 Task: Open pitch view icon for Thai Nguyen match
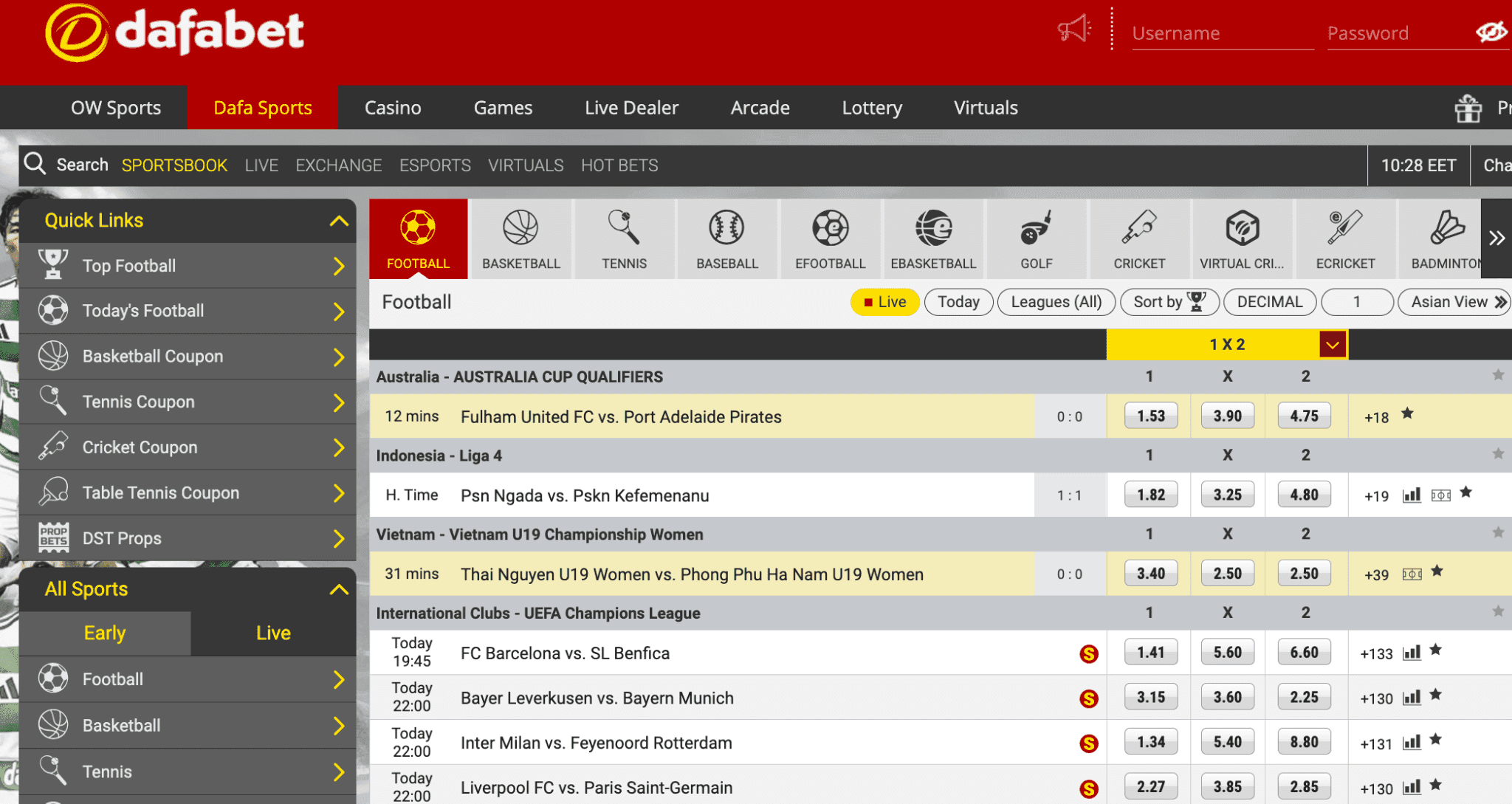(1412, 574)
